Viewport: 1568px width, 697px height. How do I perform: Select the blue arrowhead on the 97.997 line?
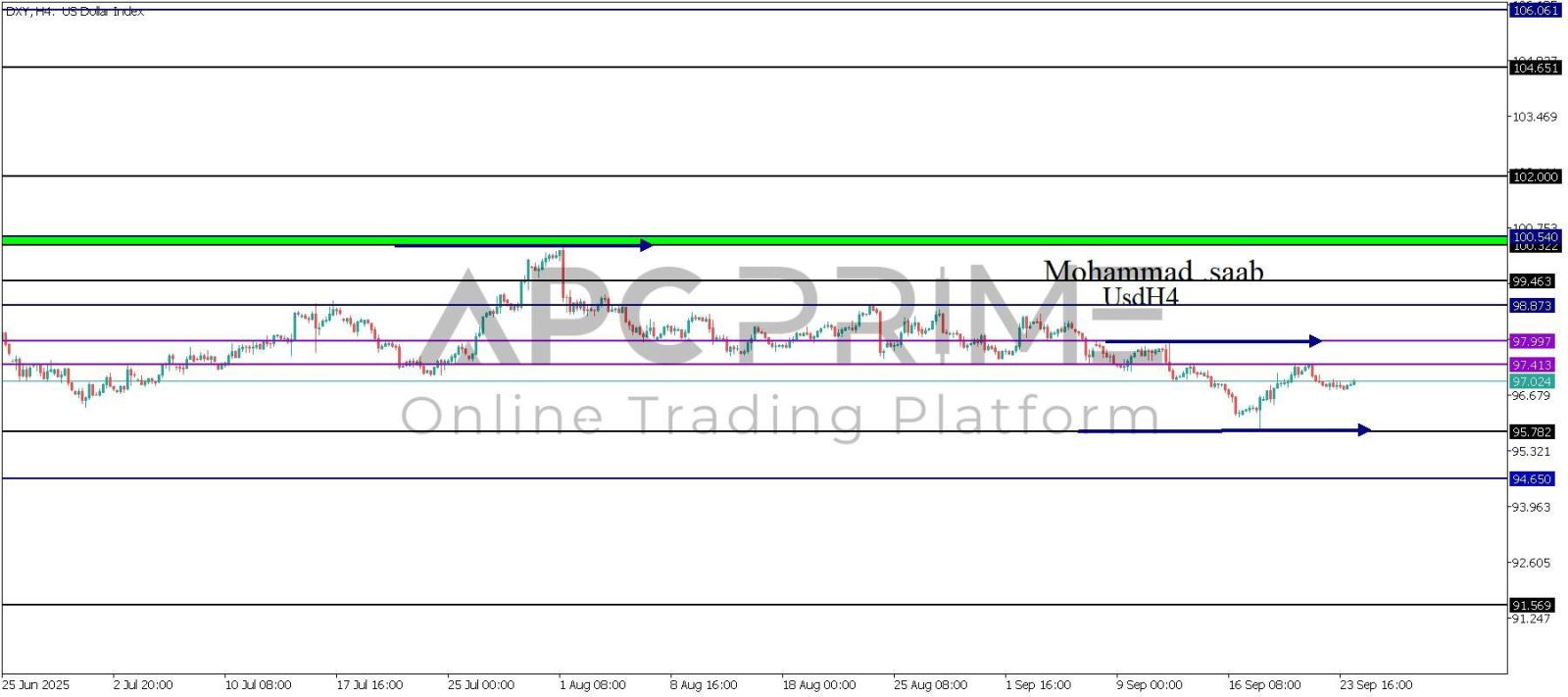(x=1314, y=341)
